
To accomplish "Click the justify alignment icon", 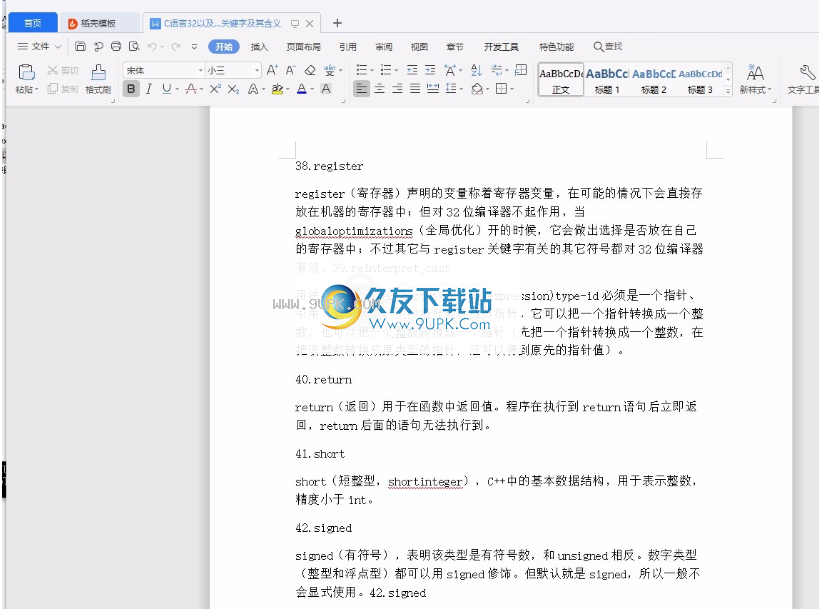I will [415, 89].
